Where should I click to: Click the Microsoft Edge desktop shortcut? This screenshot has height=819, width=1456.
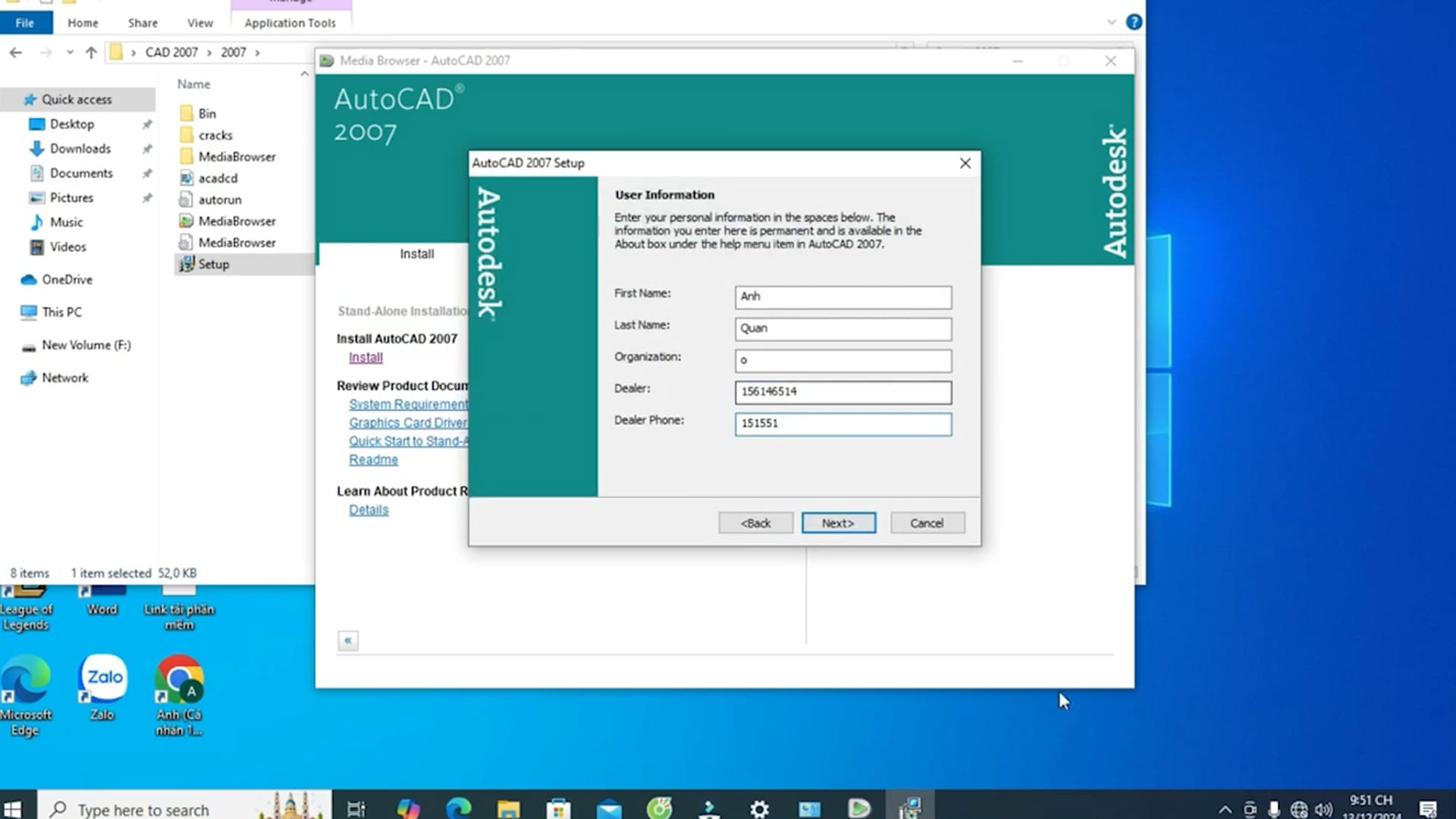pyautogui.click(x=26, y=695)
